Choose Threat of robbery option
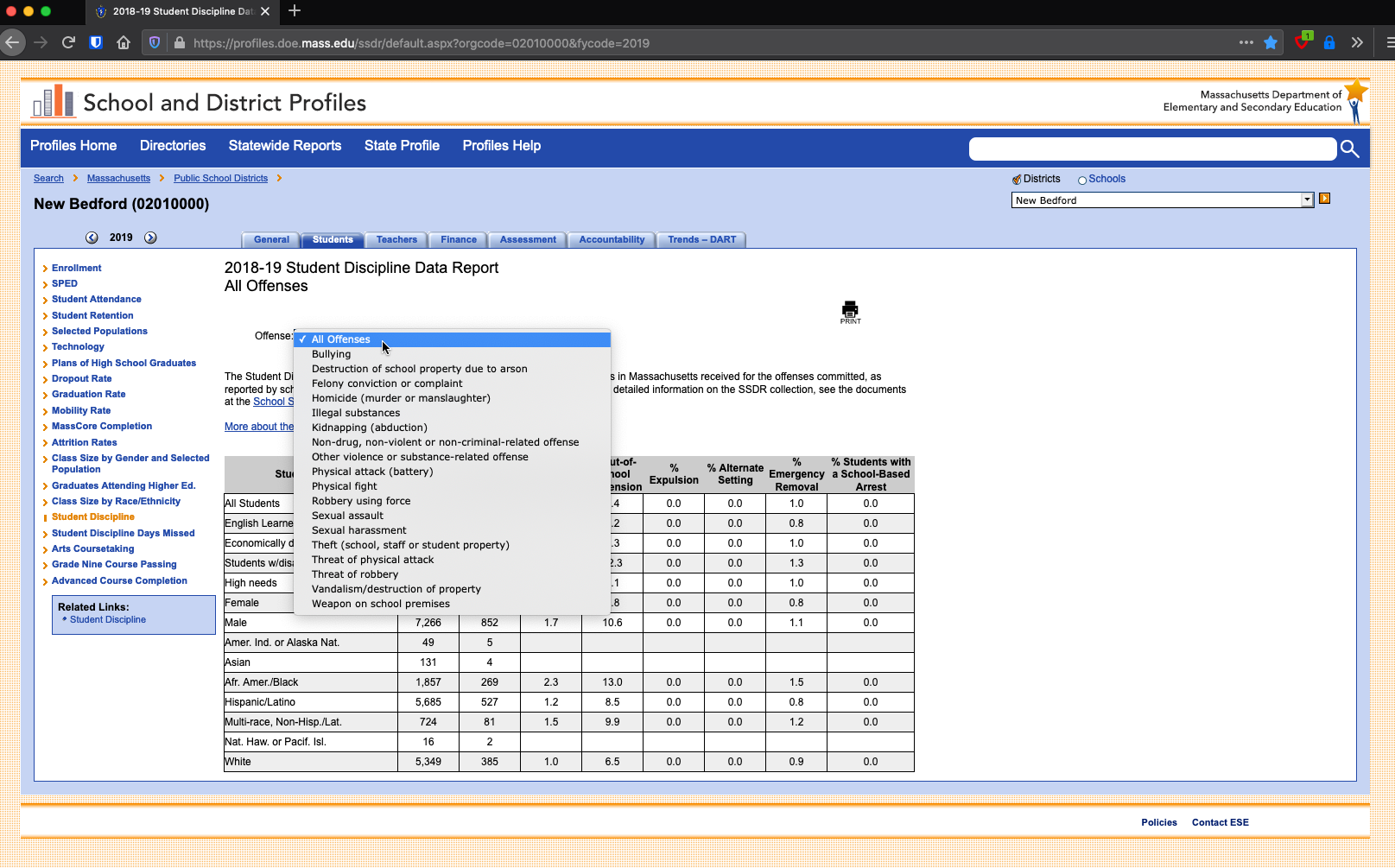The height and width of the screenshot is (868, 1395). tap(452, 574)
